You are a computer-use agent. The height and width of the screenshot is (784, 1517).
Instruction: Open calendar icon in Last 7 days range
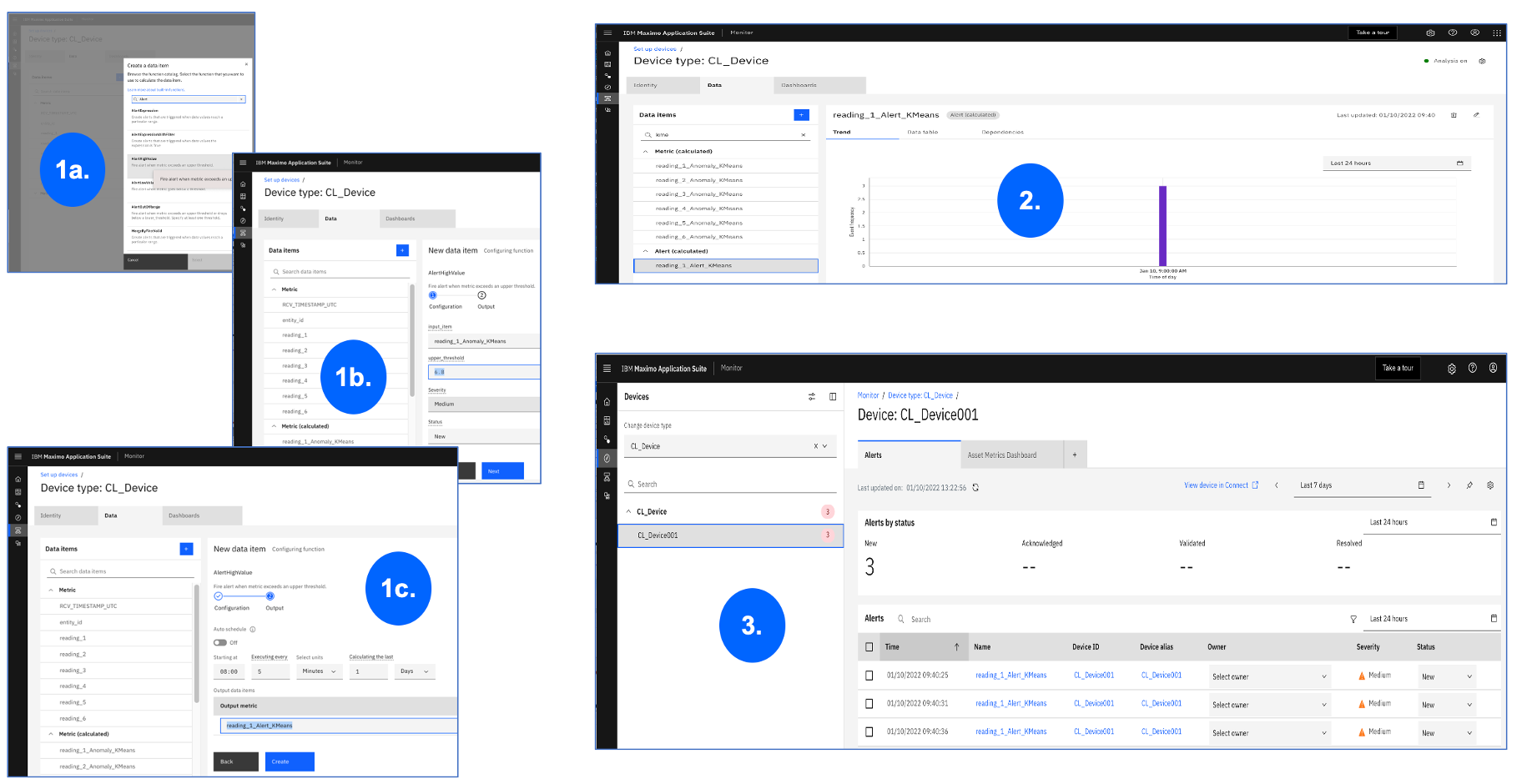tap(1422, 485)
